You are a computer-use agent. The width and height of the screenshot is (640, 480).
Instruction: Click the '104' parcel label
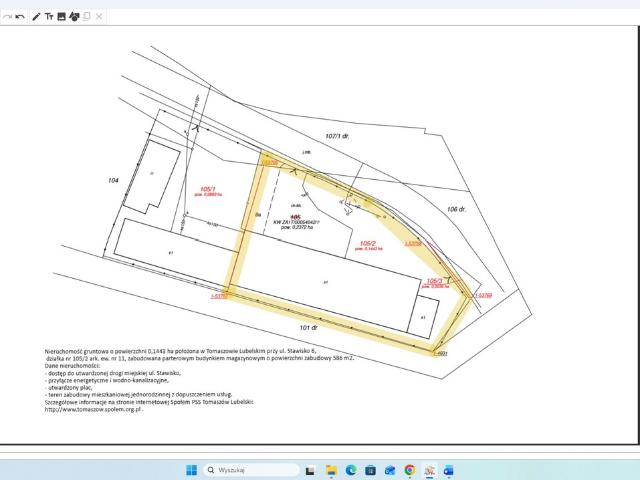click(x=113, y=180)
